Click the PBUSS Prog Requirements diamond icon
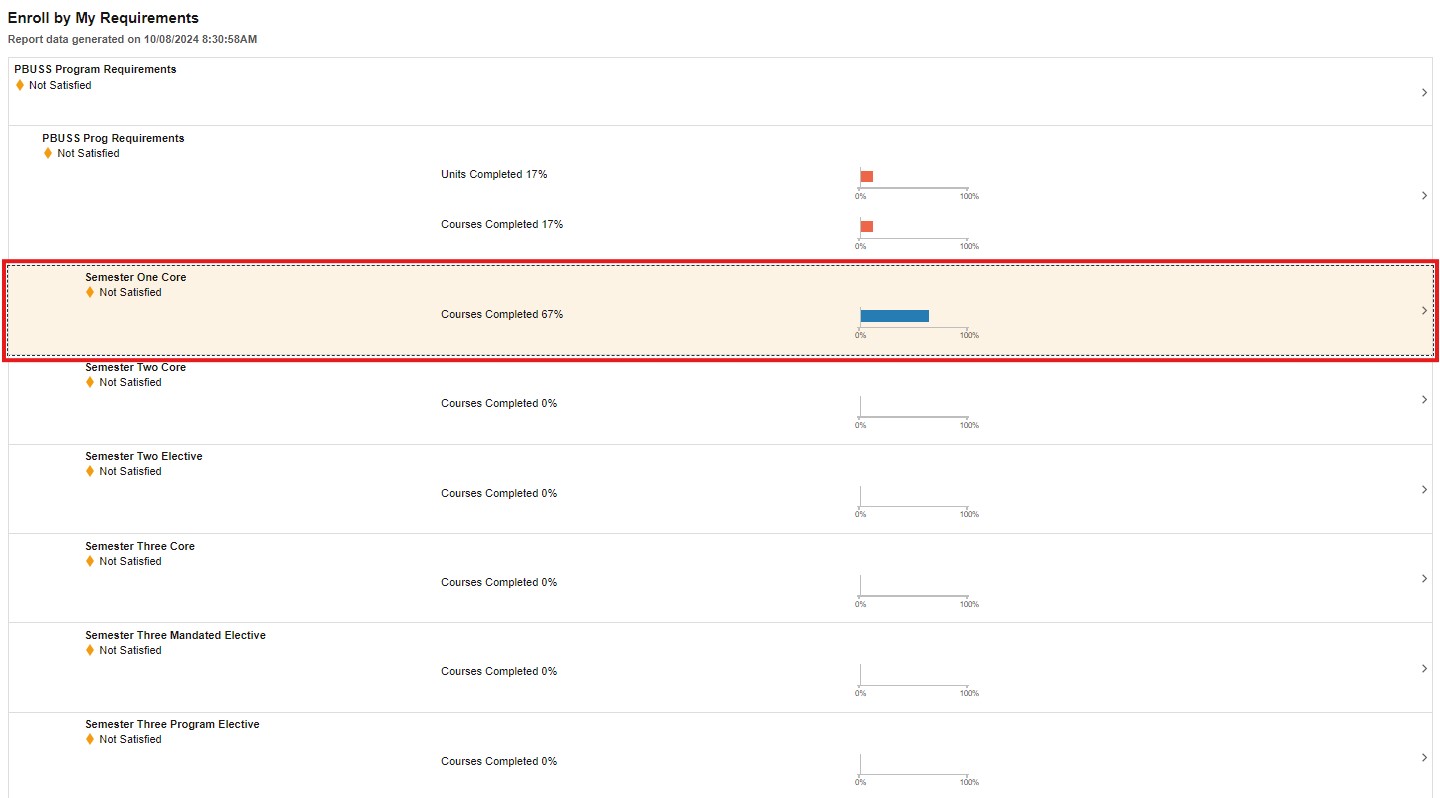Image resolution: width=1440 pixels, height=798 pixels. pyautogui.click(x=48, y=154)
